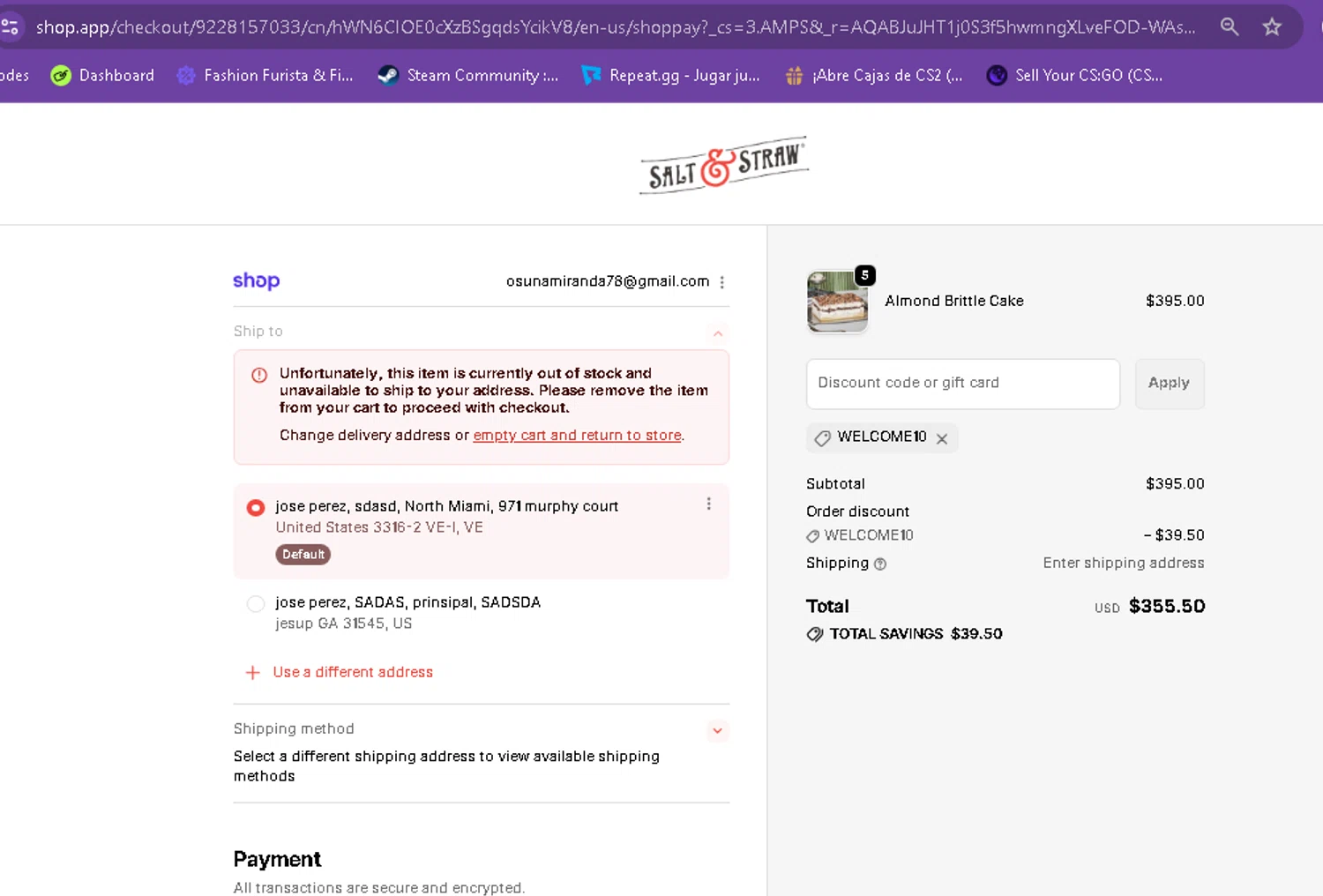Open the Fashion Furista bookmark
This screenshot has width=1323, height=896.
(x=265, y=75)
